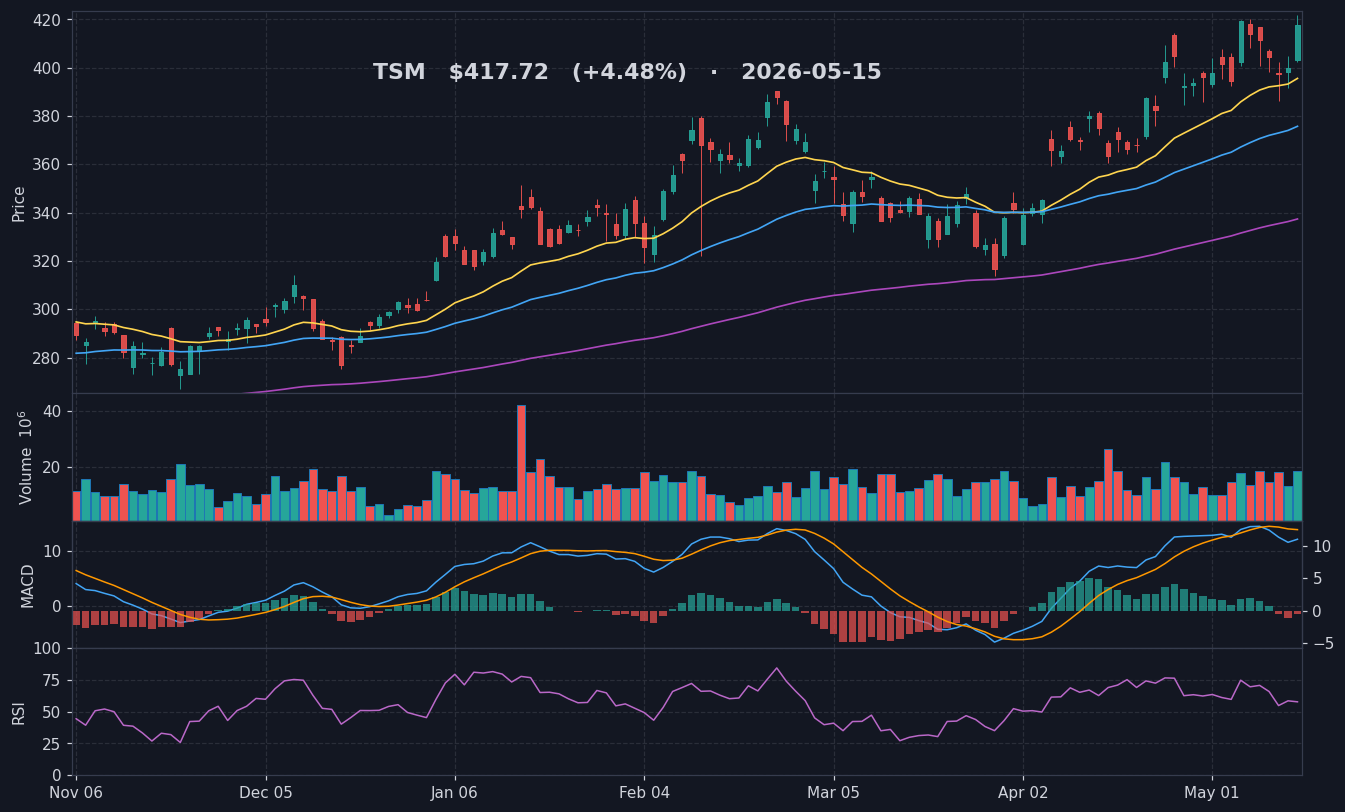Click the 420 price tick label
The width and height of the screenshot is (1345, 812).
(46, 20)
